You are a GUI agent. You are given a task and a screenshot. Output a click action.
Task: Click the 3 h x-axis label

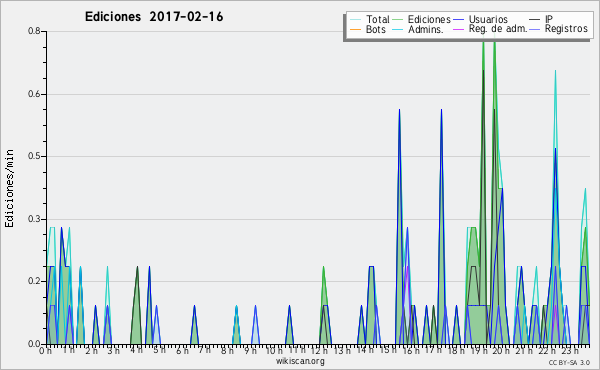[113, 351]
